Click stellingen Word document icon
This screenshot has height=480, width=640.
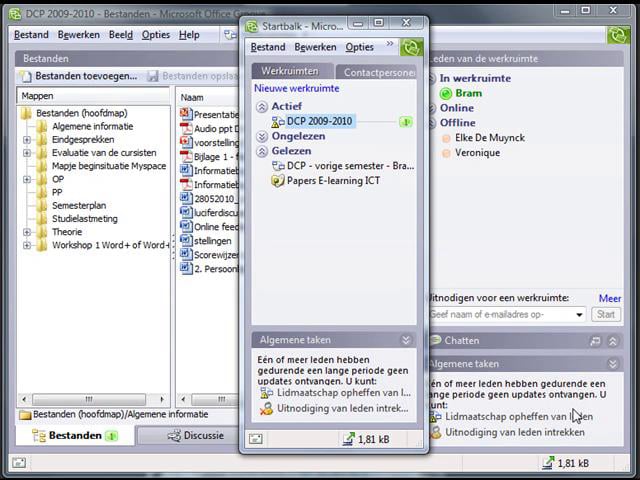point(186,240)
